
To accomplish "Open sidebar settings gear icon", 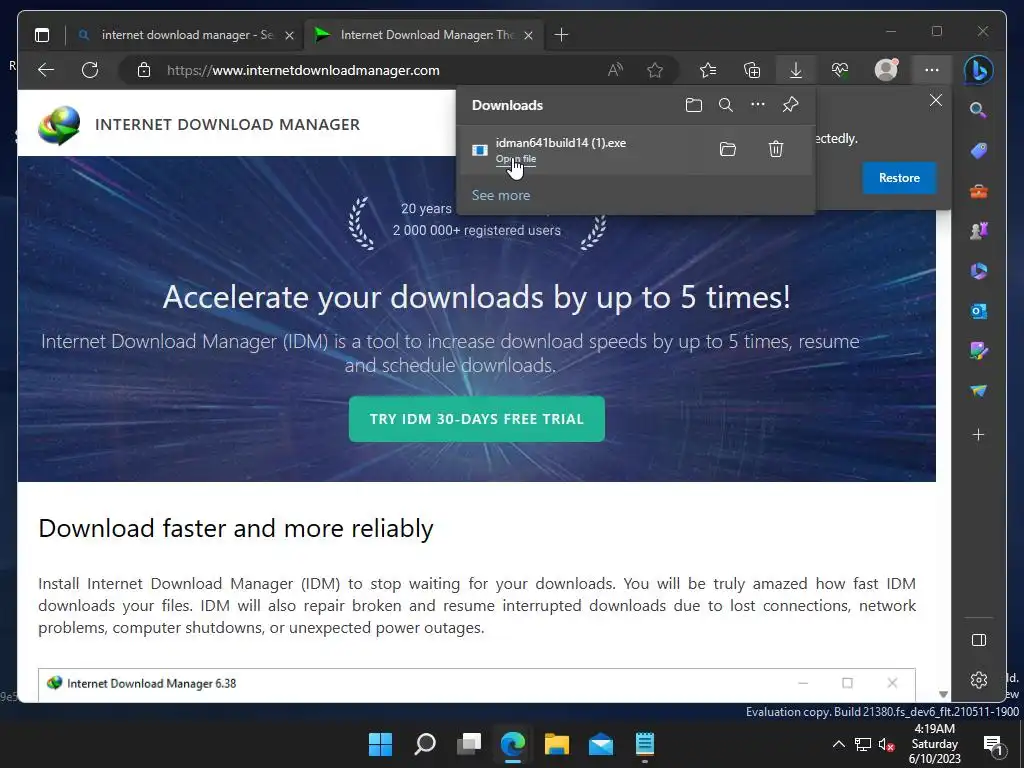I will 979,680.
